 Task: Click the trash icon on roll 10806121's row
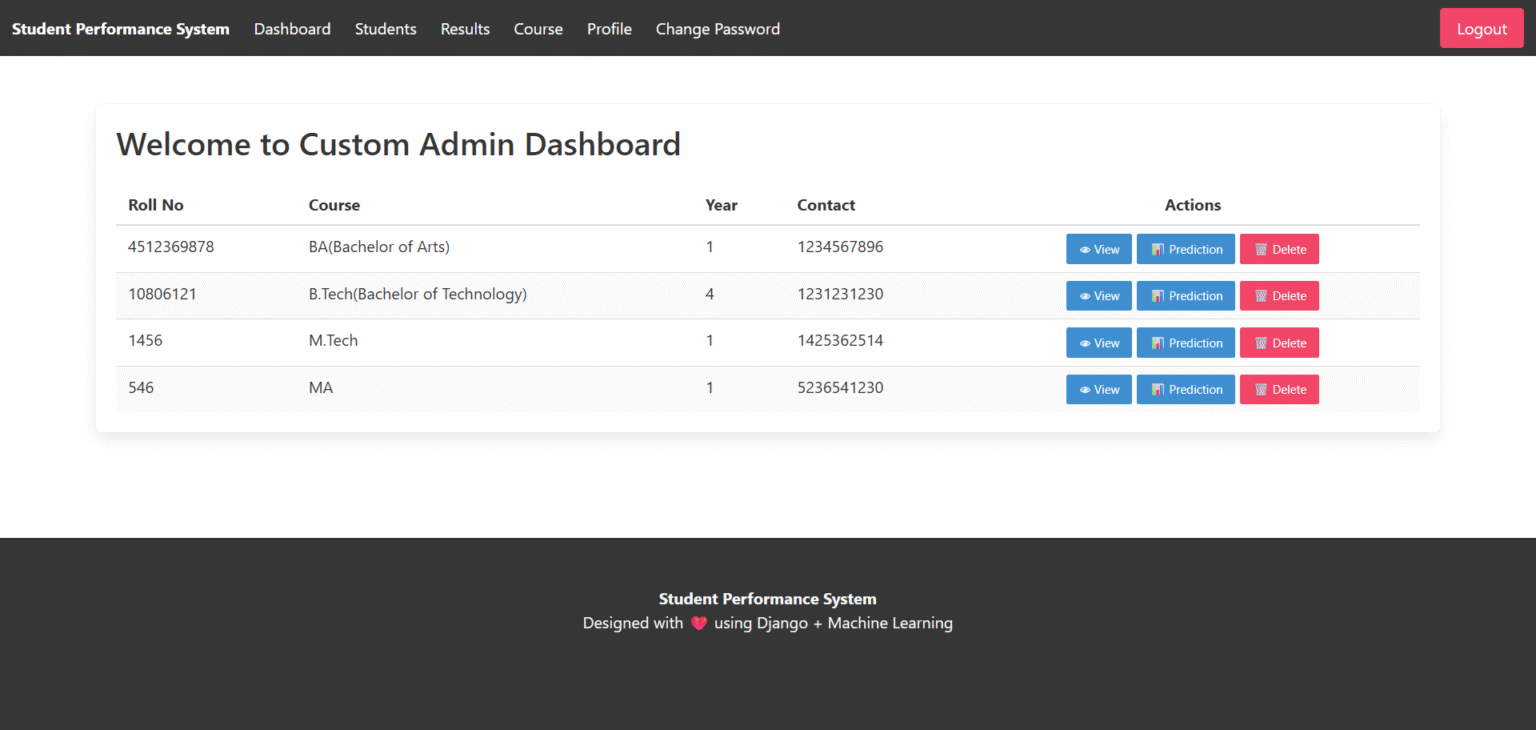[1261, 296]
